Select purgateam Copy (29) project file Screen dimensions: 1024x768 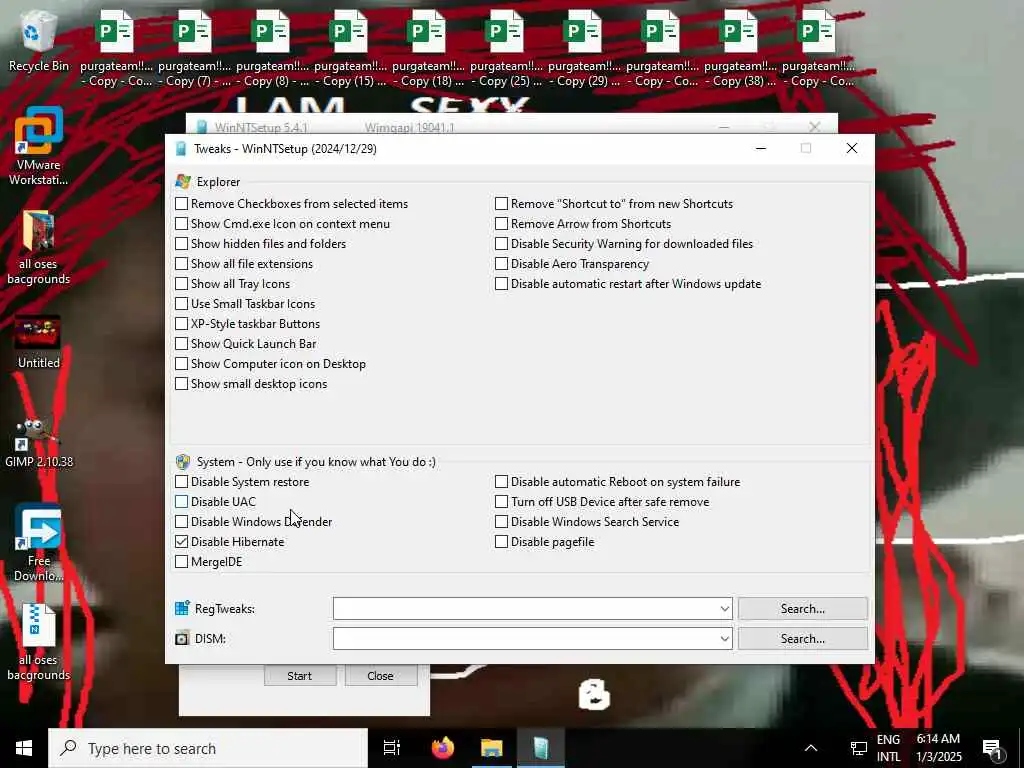point(584,49)
